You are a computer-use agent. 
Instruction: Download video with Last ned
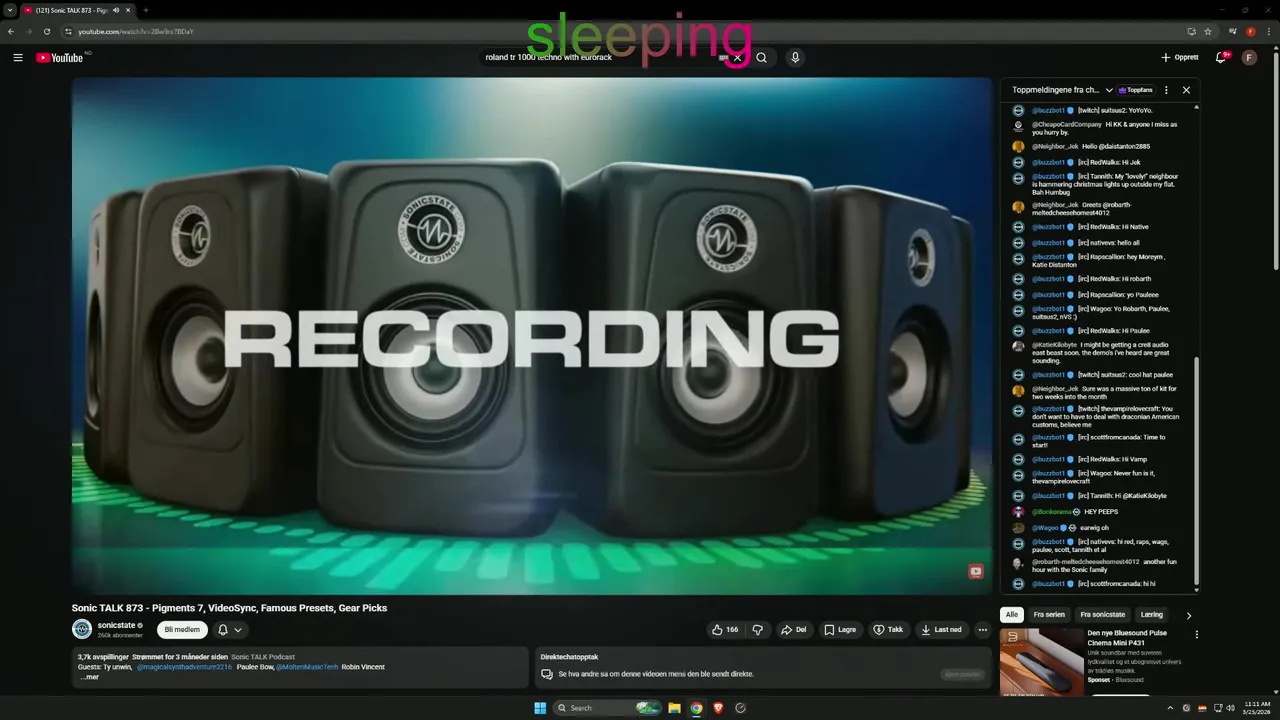(x=942, y=630)
